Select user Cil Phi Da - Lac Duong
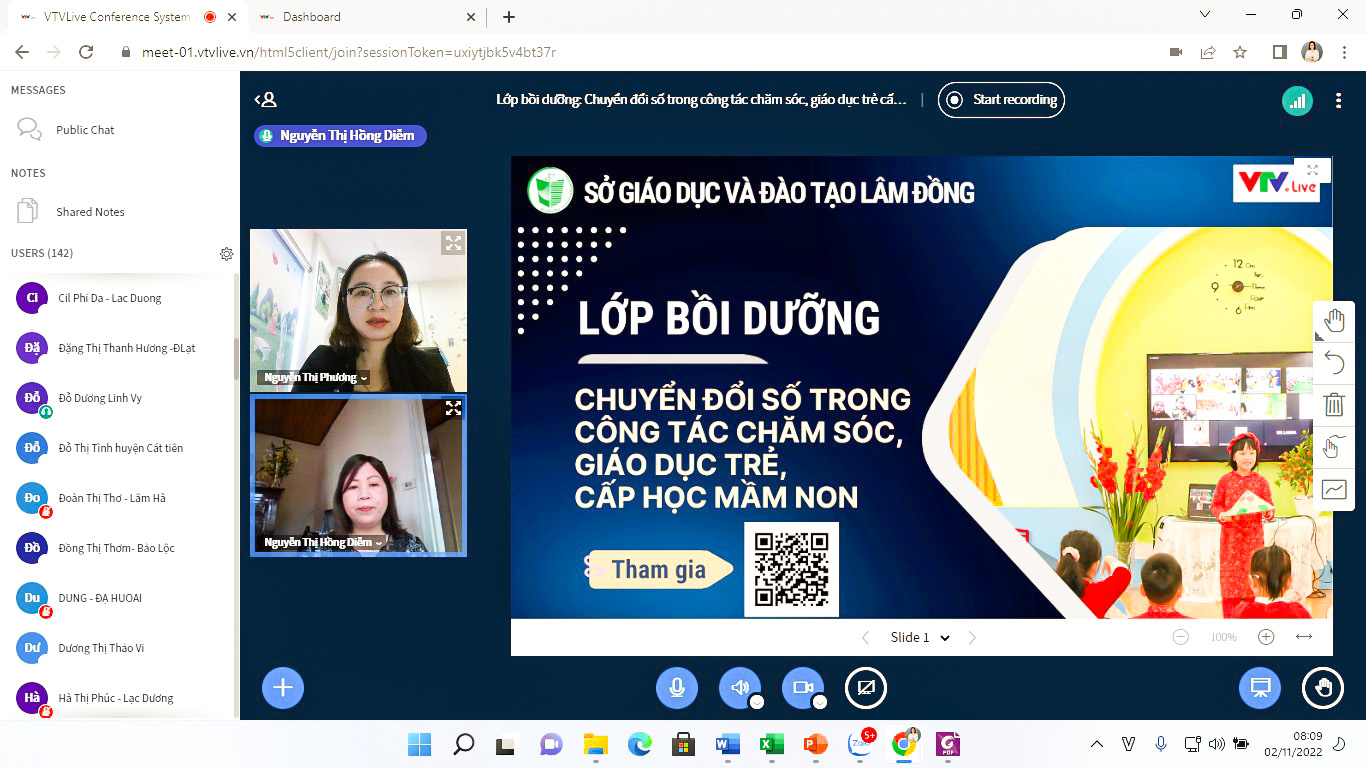 click(x=118, y=298)
